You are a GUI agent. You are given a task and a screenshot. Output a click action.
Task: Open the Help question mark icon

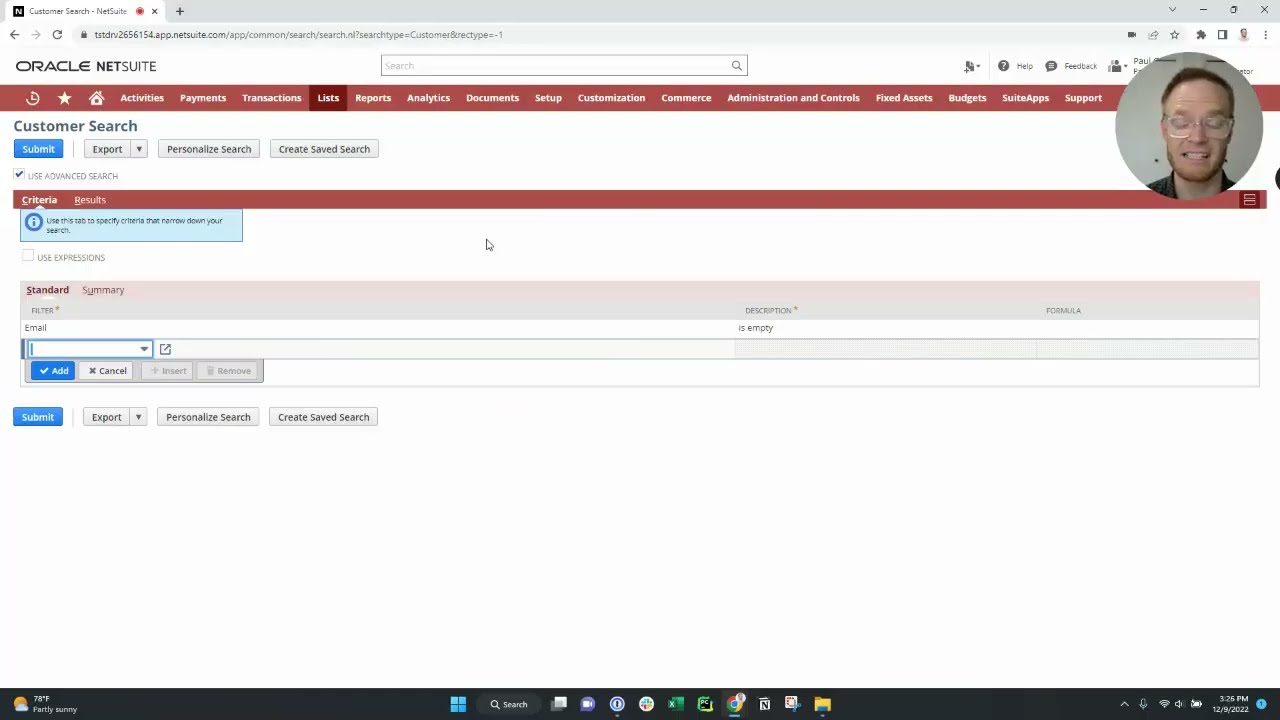pos(1003,66)
